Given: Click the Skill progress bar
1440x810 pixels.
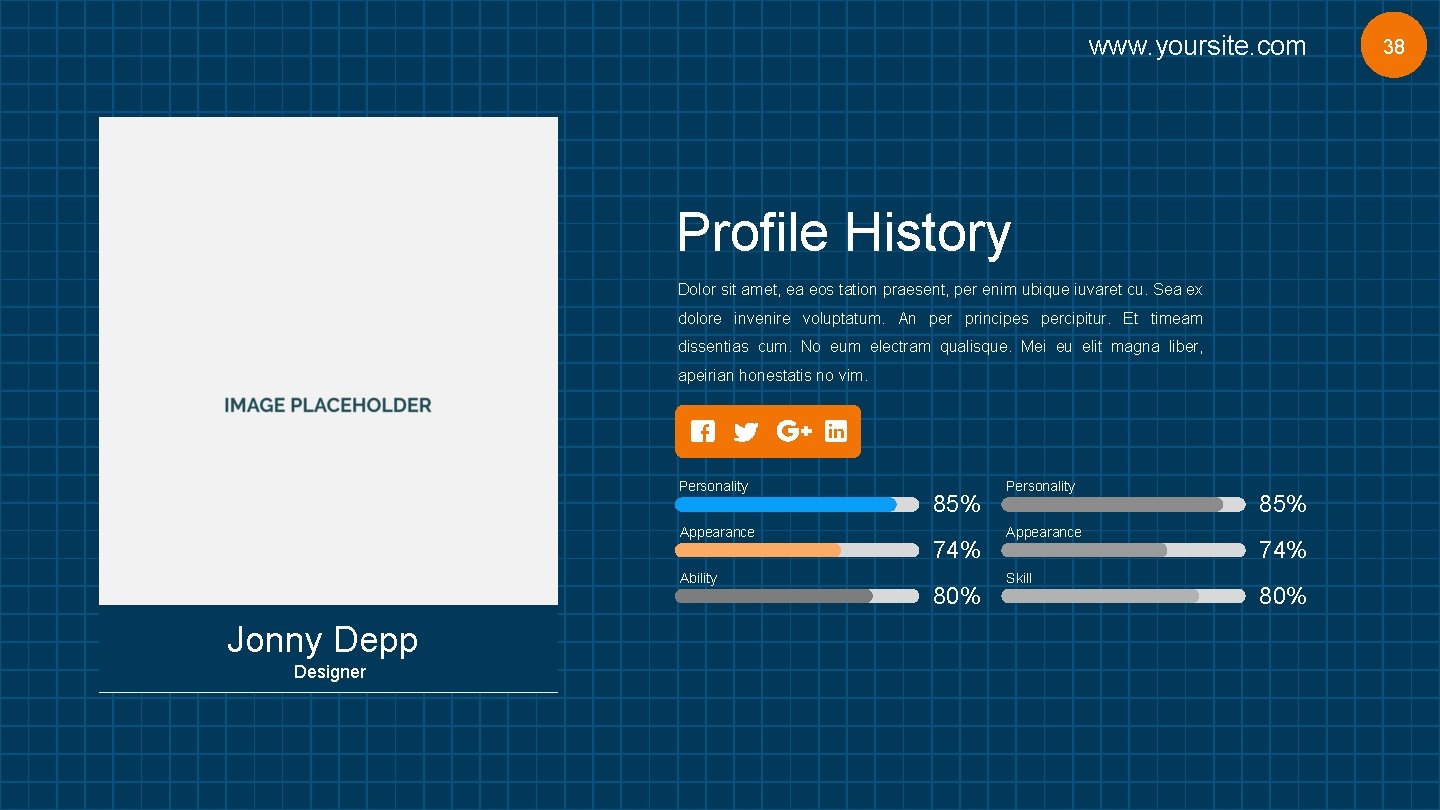Looking at the screenshot, I should pos(1123,596).
